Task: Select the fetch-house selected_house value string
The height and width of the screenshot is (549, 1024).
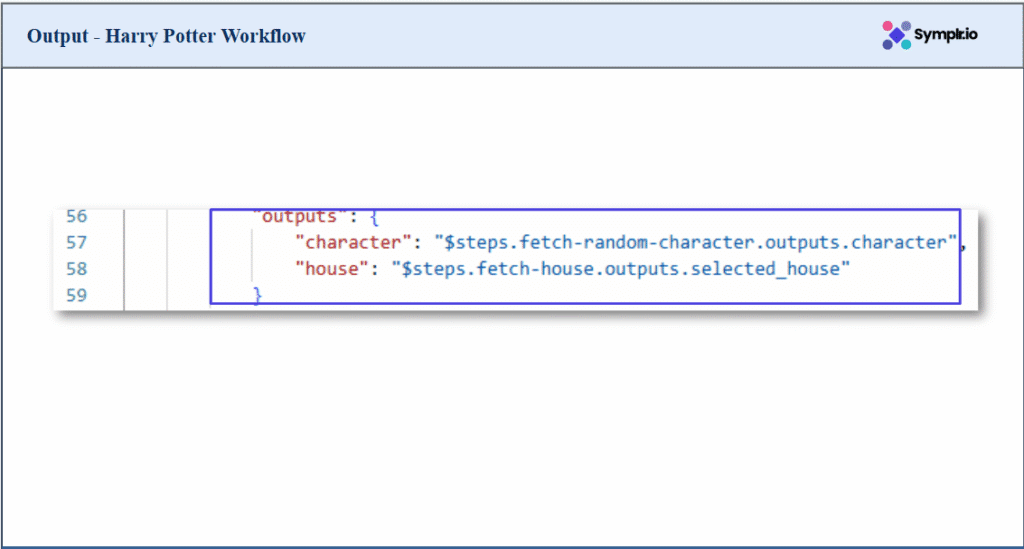Action: coord(620,269)
